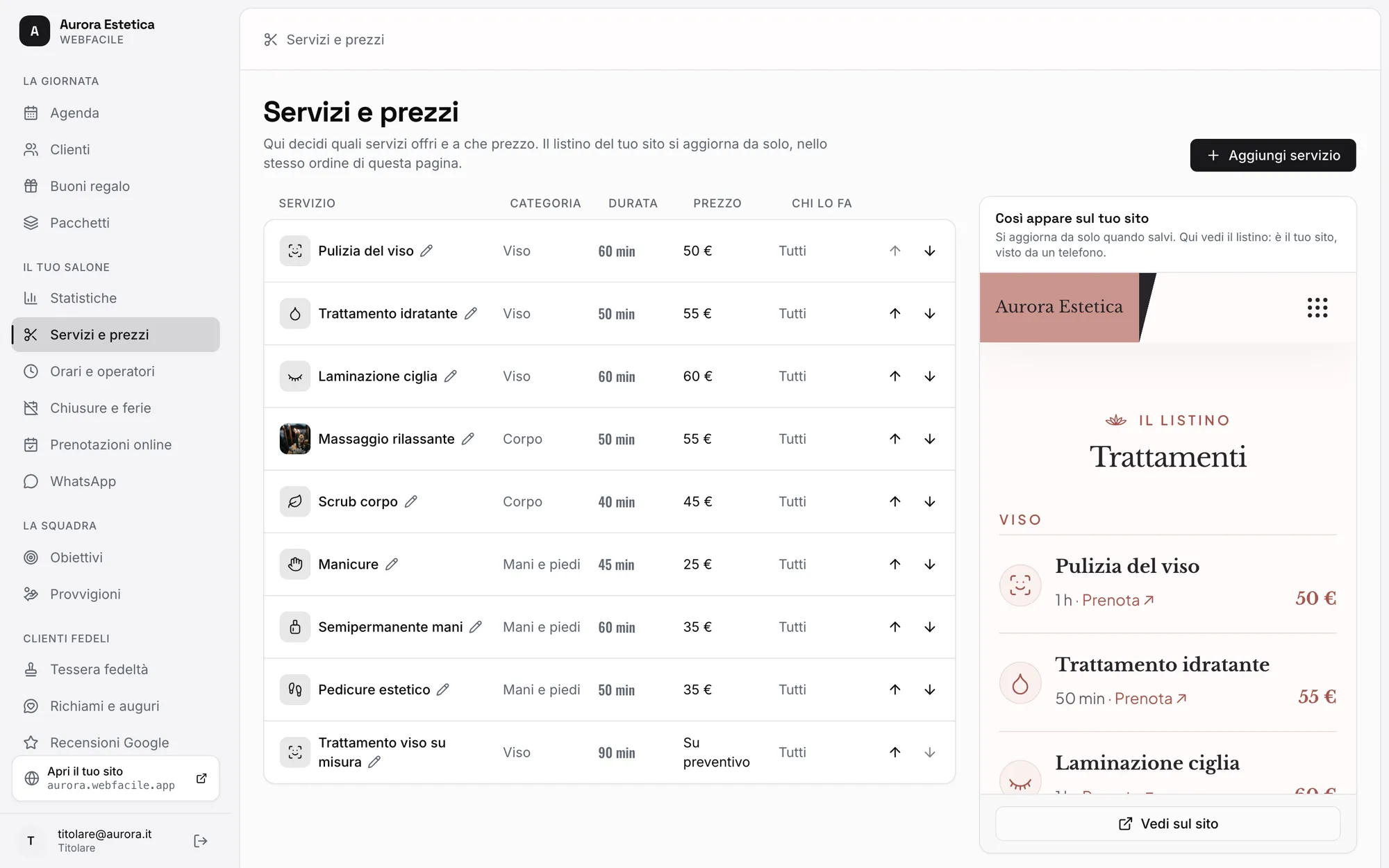Click the 40 min duration of Scrub corpo
This screenshot has height=868, width=1389.
[616, 501]
